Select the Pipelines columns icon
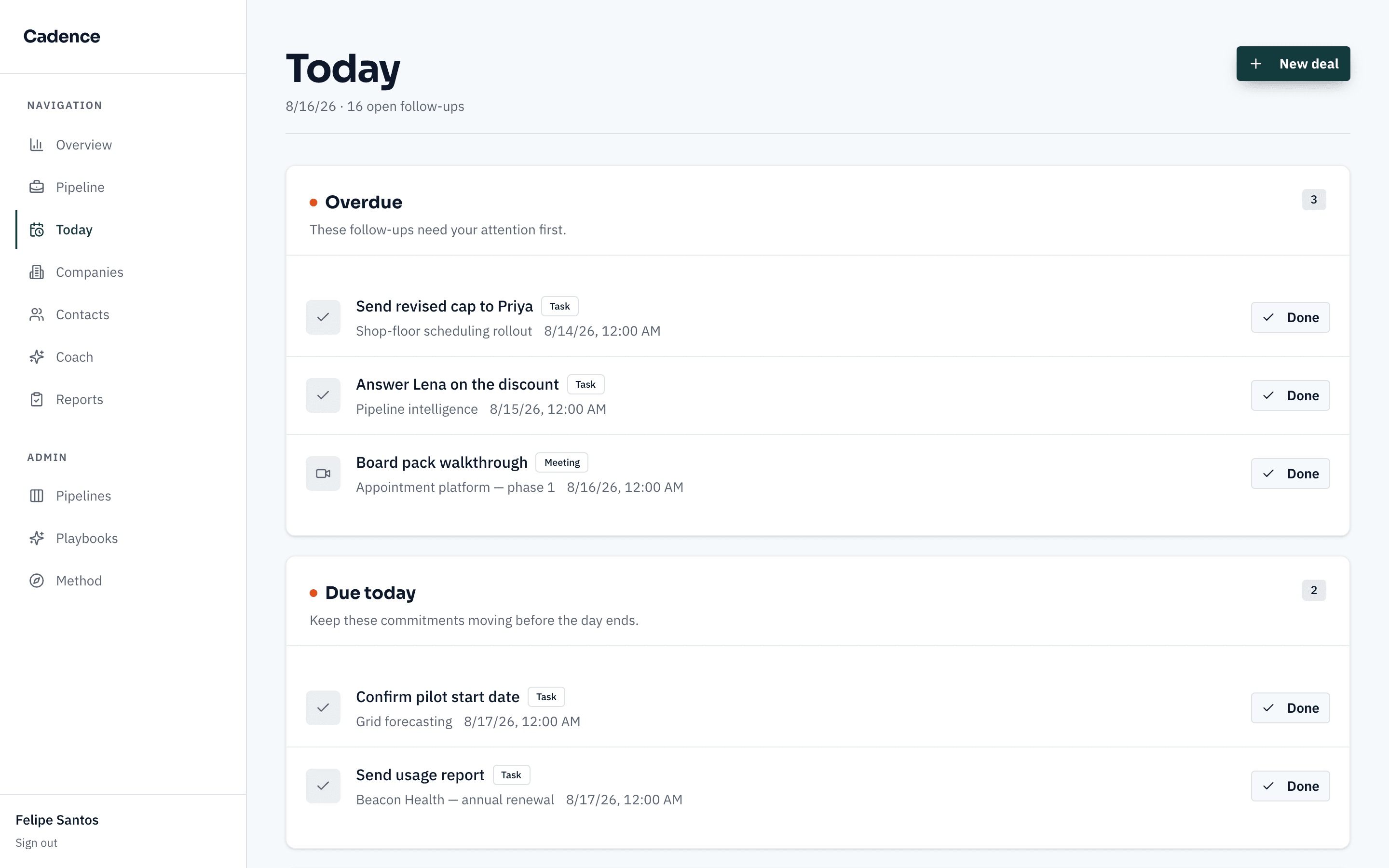1389x868 pixels. tap(37, 496)
